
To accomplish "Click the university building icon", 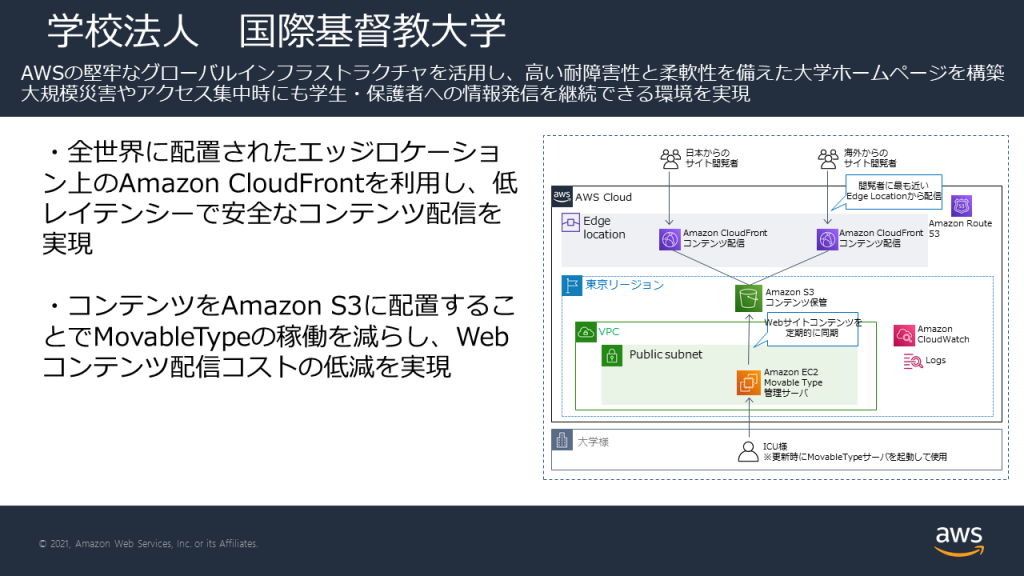I will pyautogui.click(x=562, y=440).
